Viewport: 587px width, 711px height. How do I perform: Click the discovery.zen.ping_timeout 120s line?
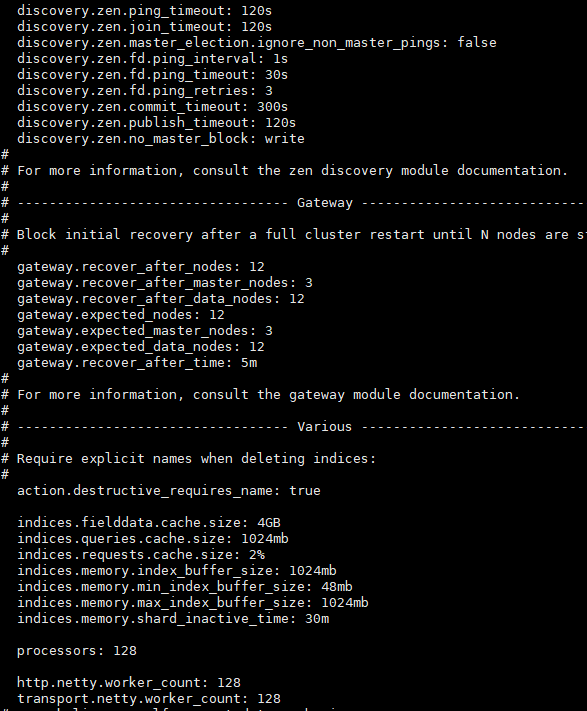[144, 11]
